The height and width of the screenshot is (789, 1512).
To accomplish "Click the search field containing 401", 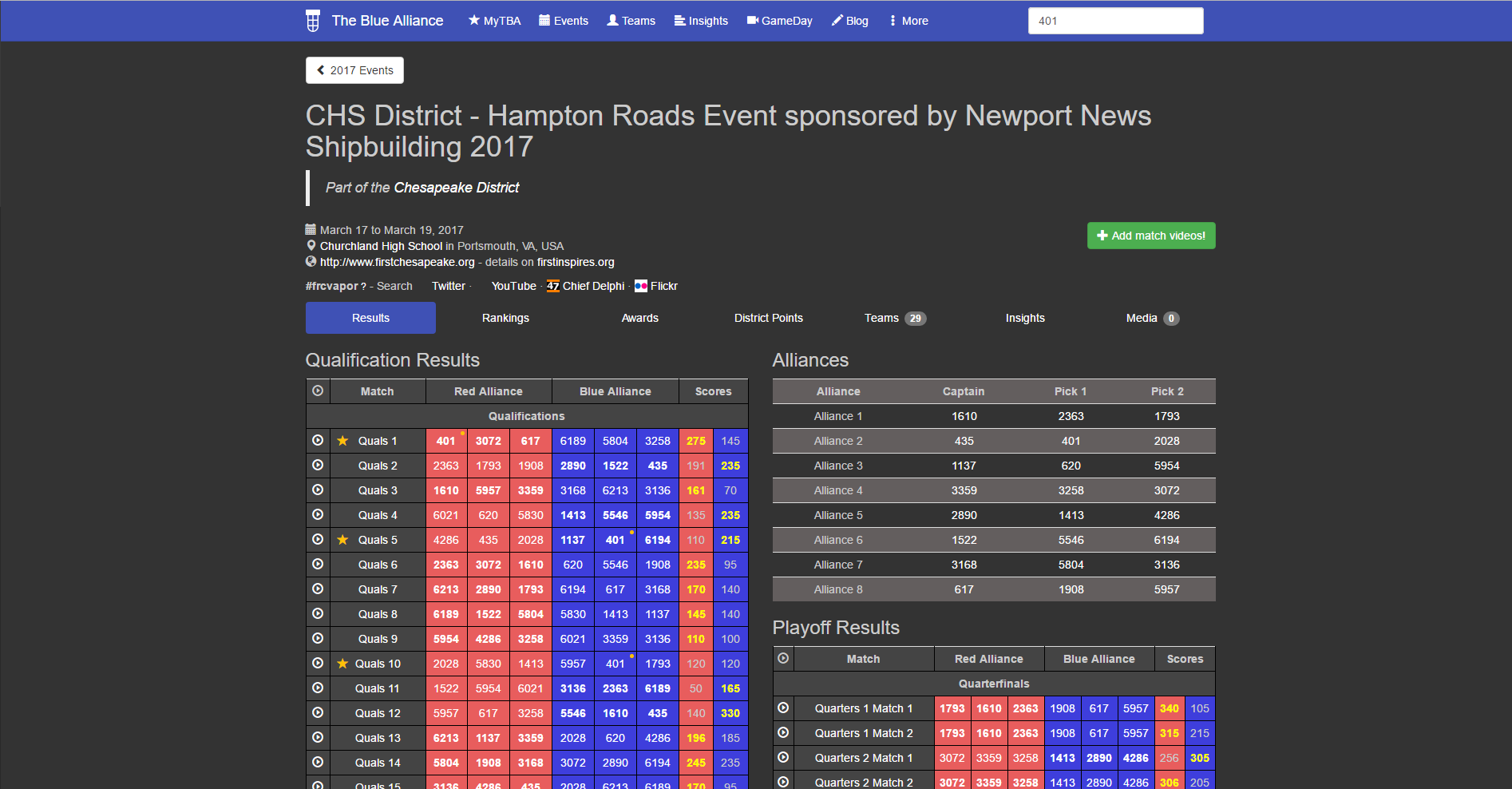I will pyautogui.click(x=1115, y=21).
